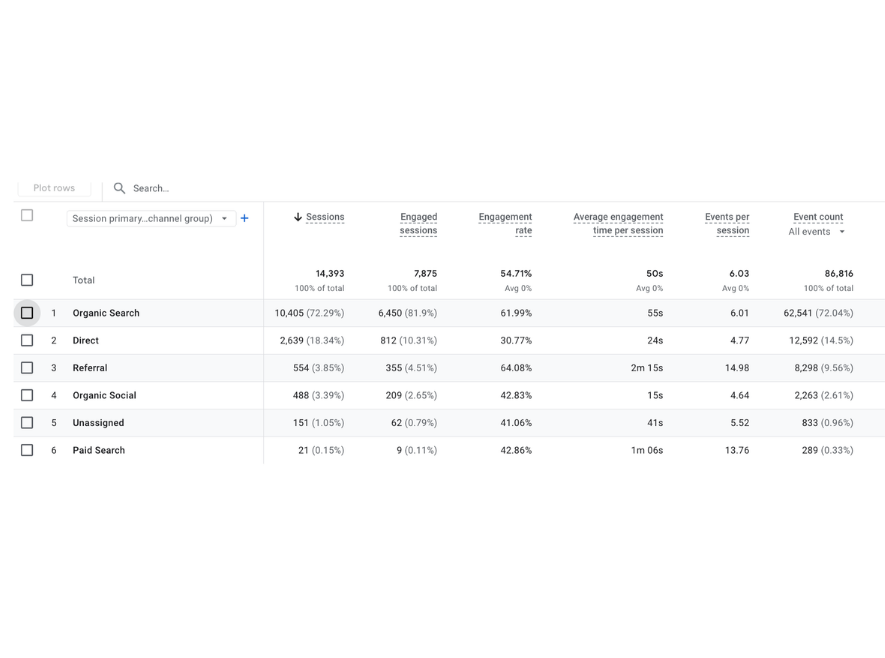This screenshot has height=658, width=885.
Task: Check the Unassigned row checkbox
Action: [27, 422]
